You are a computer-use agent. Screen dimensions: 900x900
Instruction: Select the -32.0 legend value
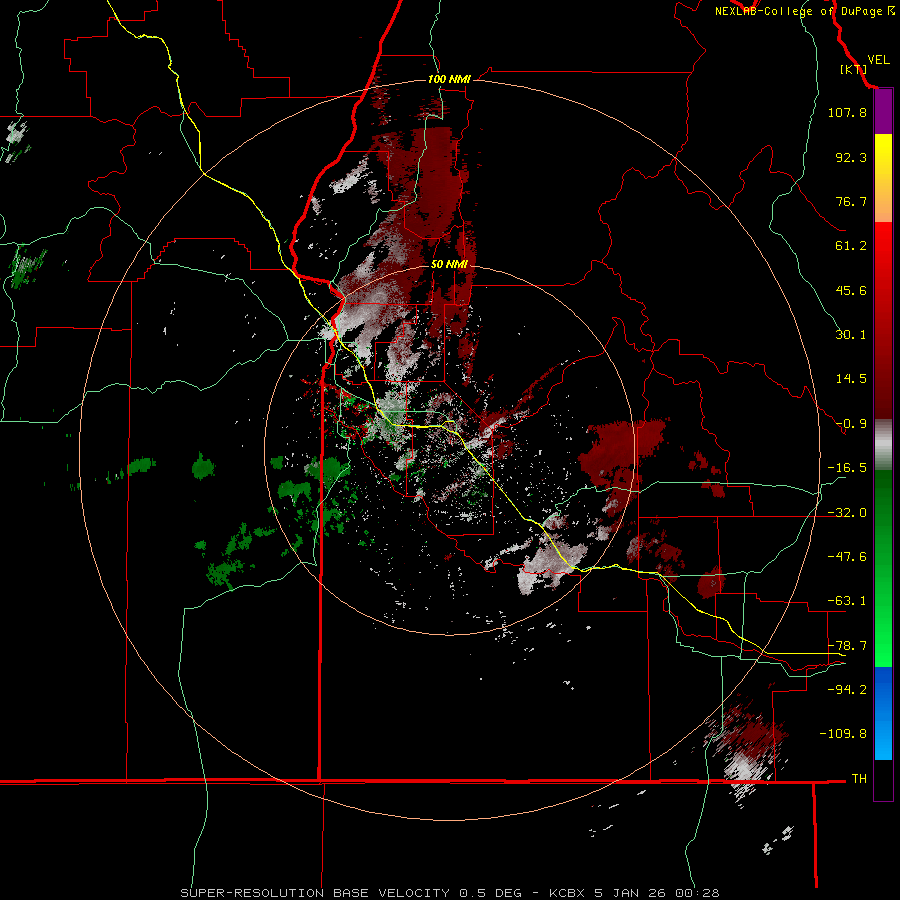point(847,513)
